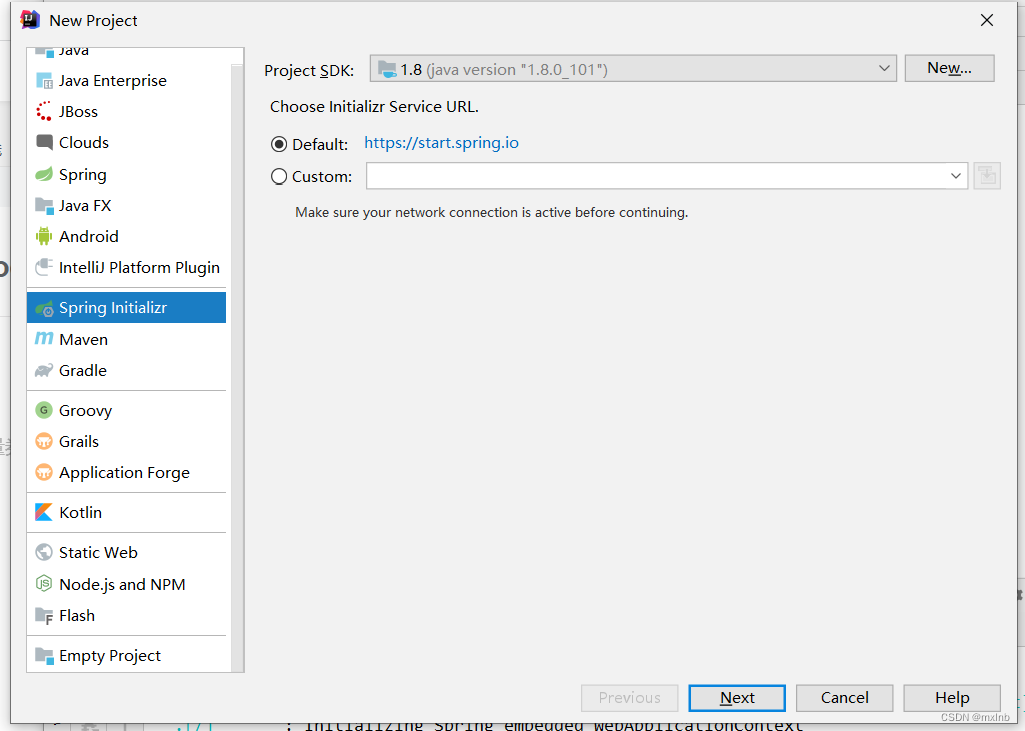Click the red JBoss icon
This screenshot has height=731, width=1025.
pos(44,111)
